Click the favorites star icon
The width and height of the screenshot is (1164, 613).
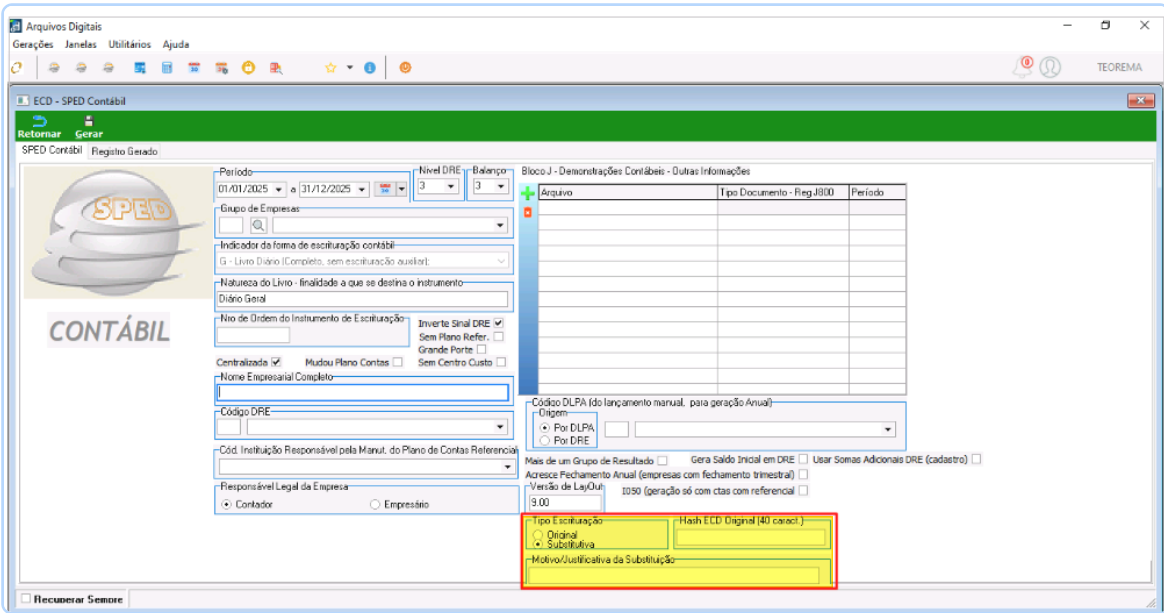coord(330,68)
